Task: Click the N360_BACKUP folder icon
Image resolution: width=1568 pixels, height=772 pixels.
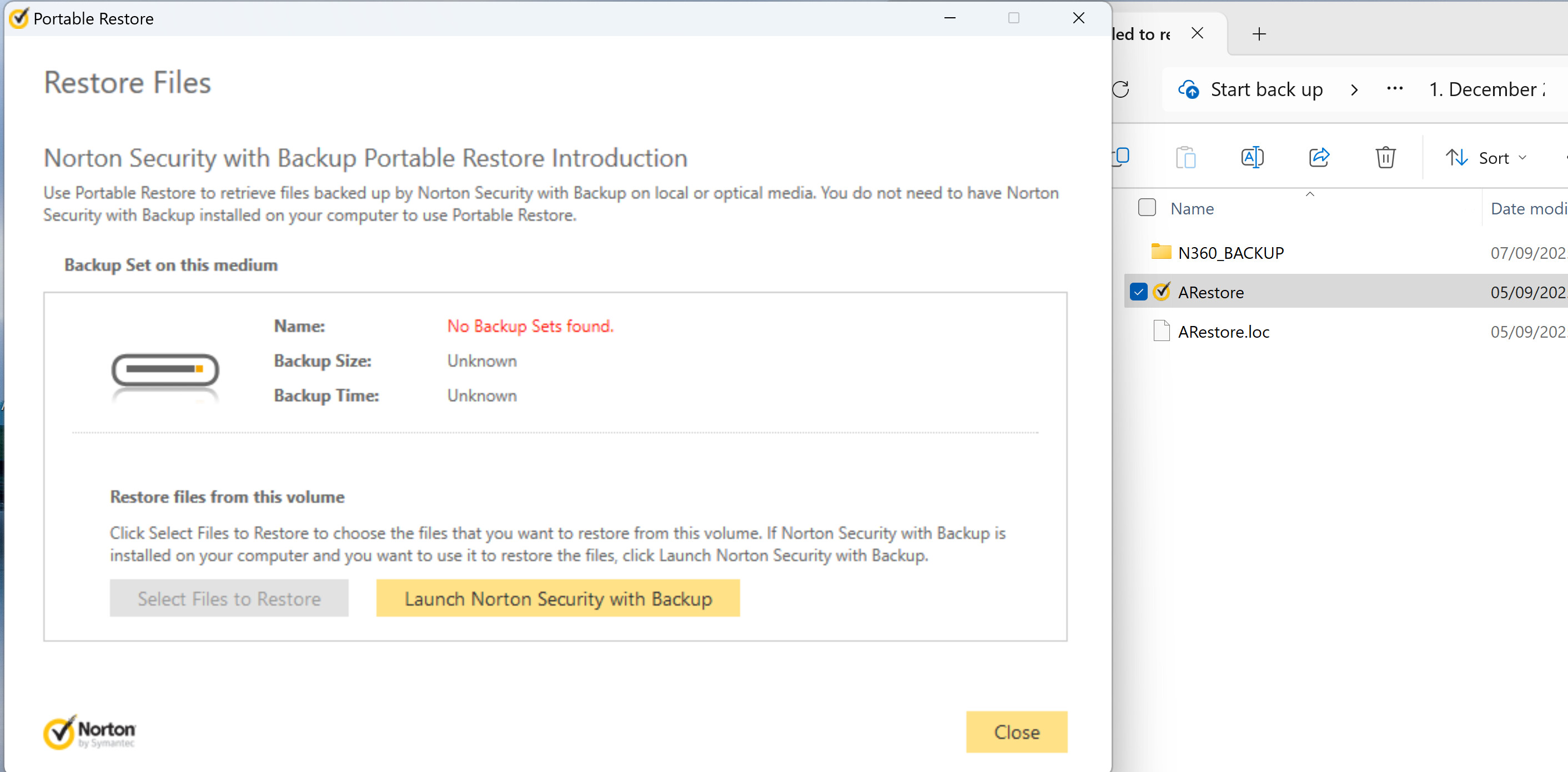Action: tap(1161, 252)
